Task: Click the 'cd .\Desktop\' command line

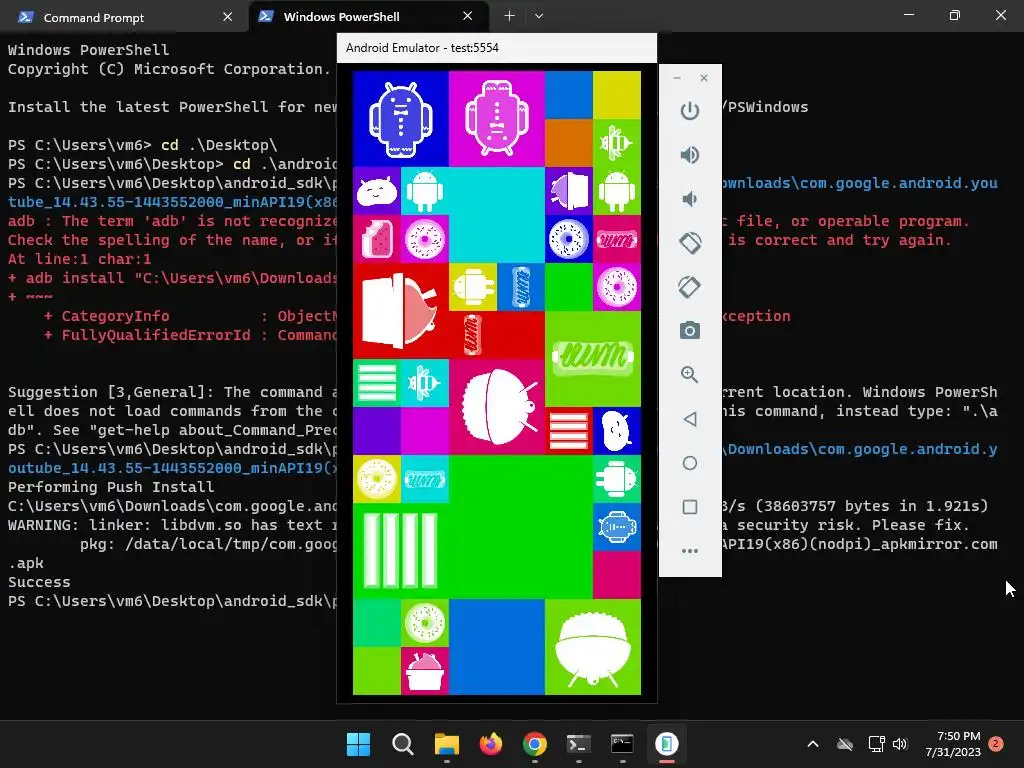Action: tap(219, 145)
